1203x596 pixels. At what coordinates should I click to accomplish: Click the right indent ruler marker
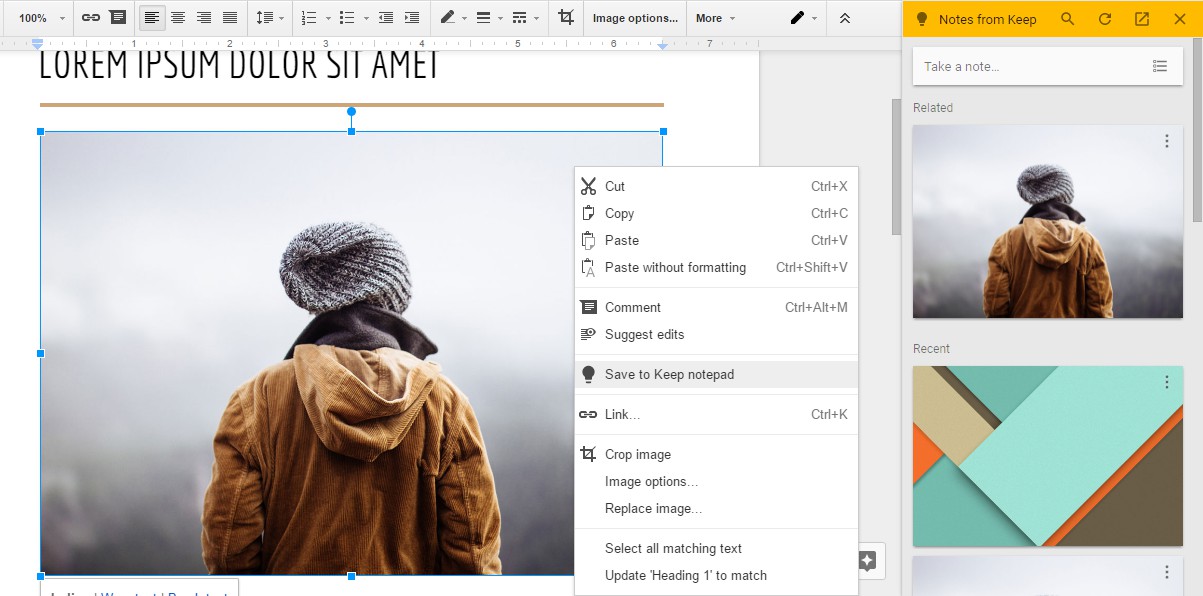(663, 45)
